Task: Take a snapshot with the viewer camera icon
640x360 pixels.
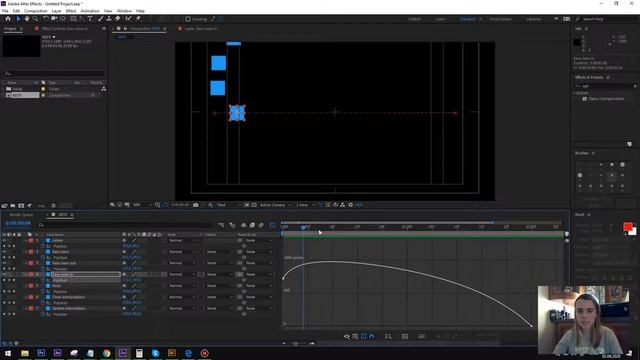Action: coord(196,205)
